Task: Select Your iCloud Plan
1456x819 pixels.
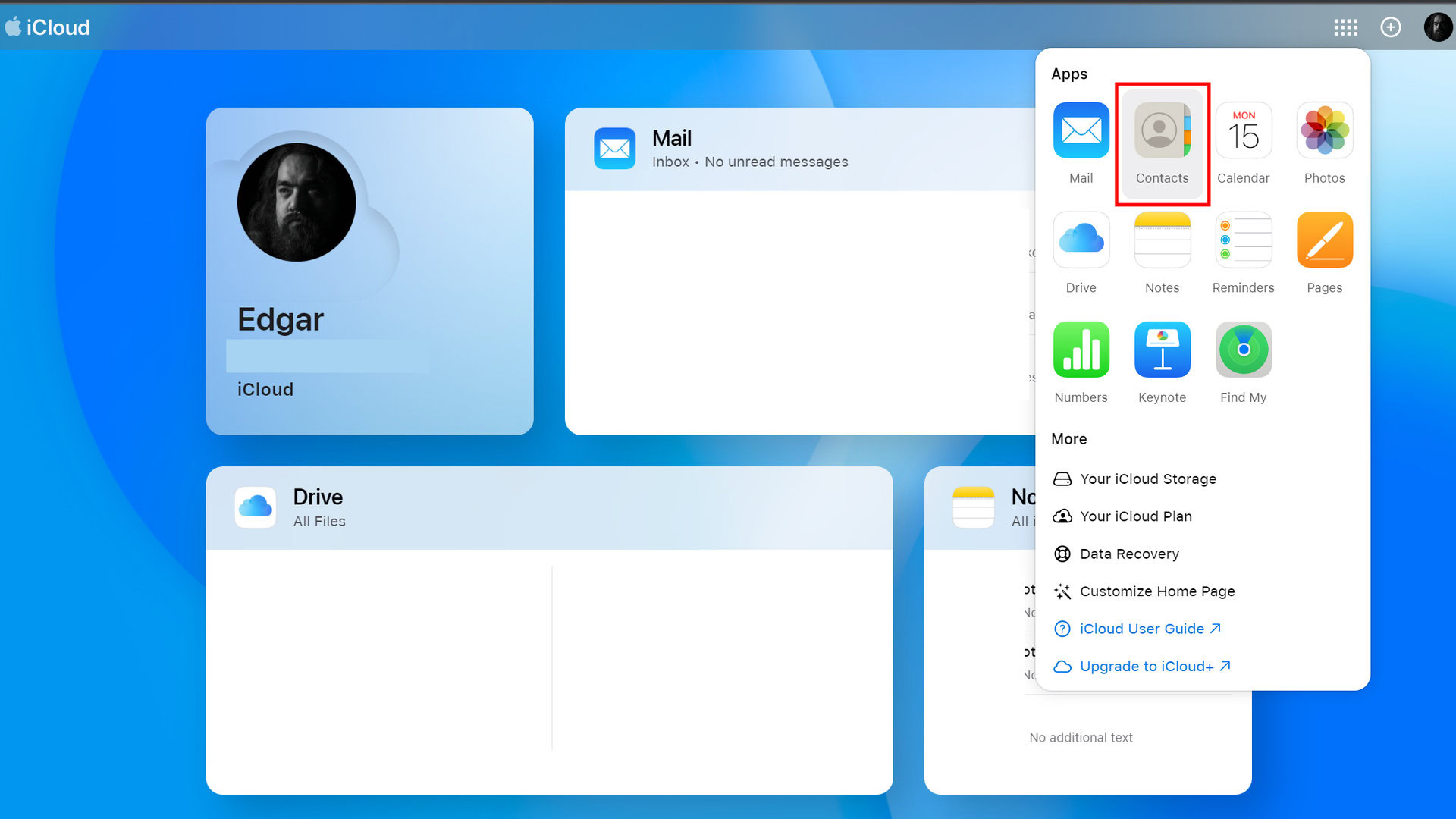Action: click(x=1135, y=516)
